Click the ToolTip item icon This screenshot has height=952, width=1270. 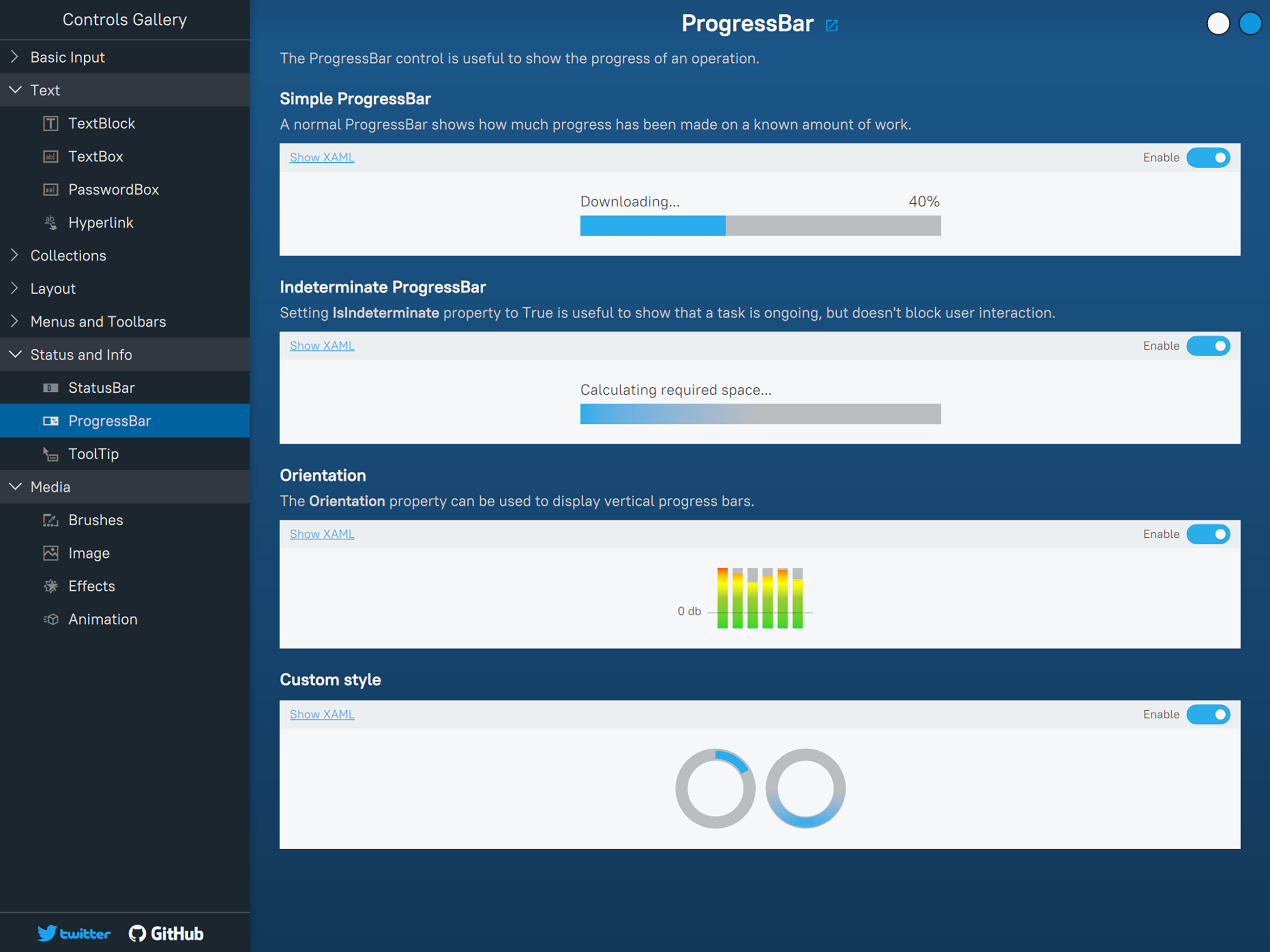point(51,454)
